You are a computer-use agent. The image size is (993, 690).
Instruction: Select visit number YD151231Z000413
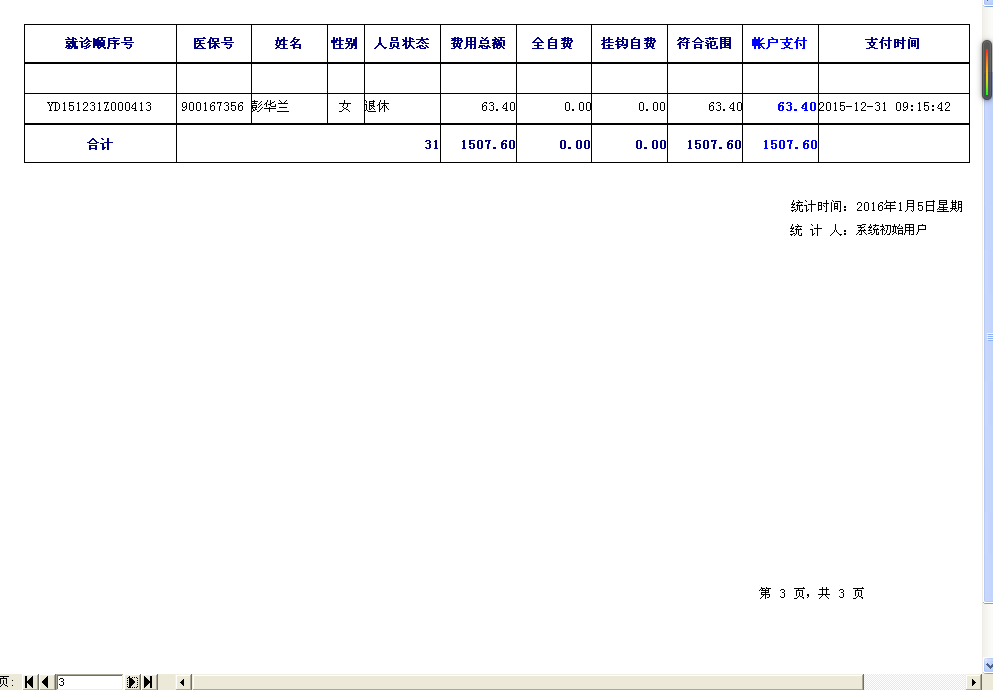tap(99, 107)
